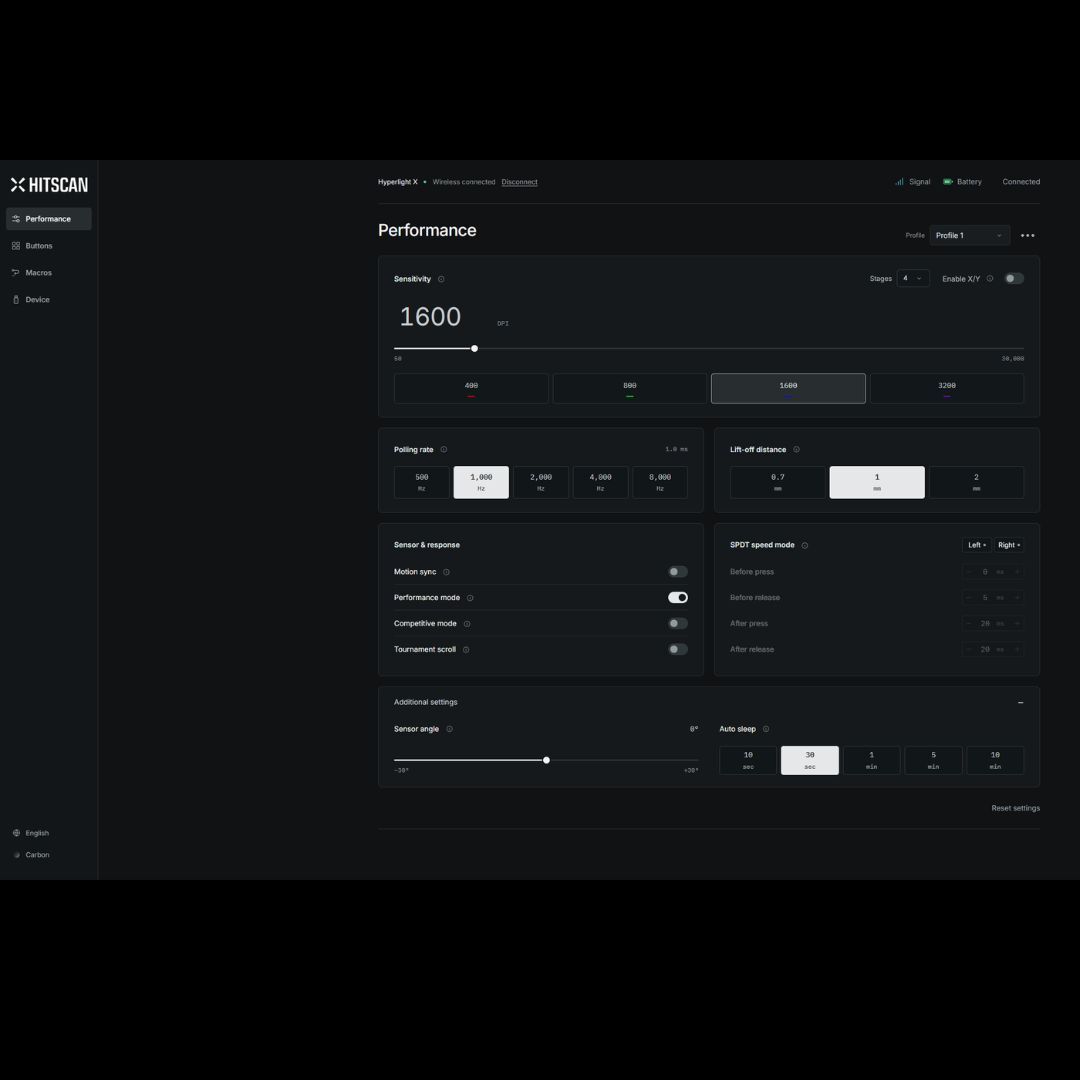1080x1080 pixels.
Task: Show info icon next to Competitive mode
Action: (x=467, y=623)
